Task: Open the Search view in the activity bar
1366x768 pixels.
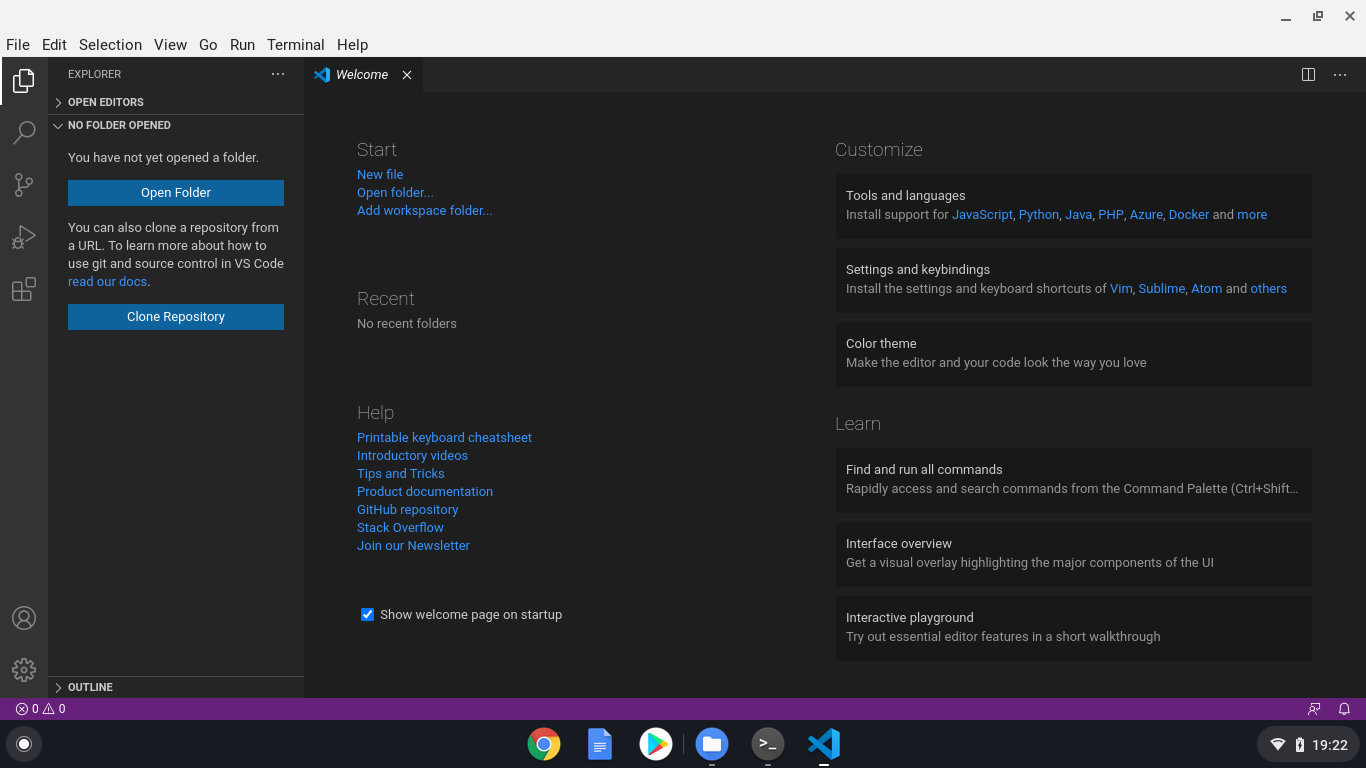Action: [24, 133]
